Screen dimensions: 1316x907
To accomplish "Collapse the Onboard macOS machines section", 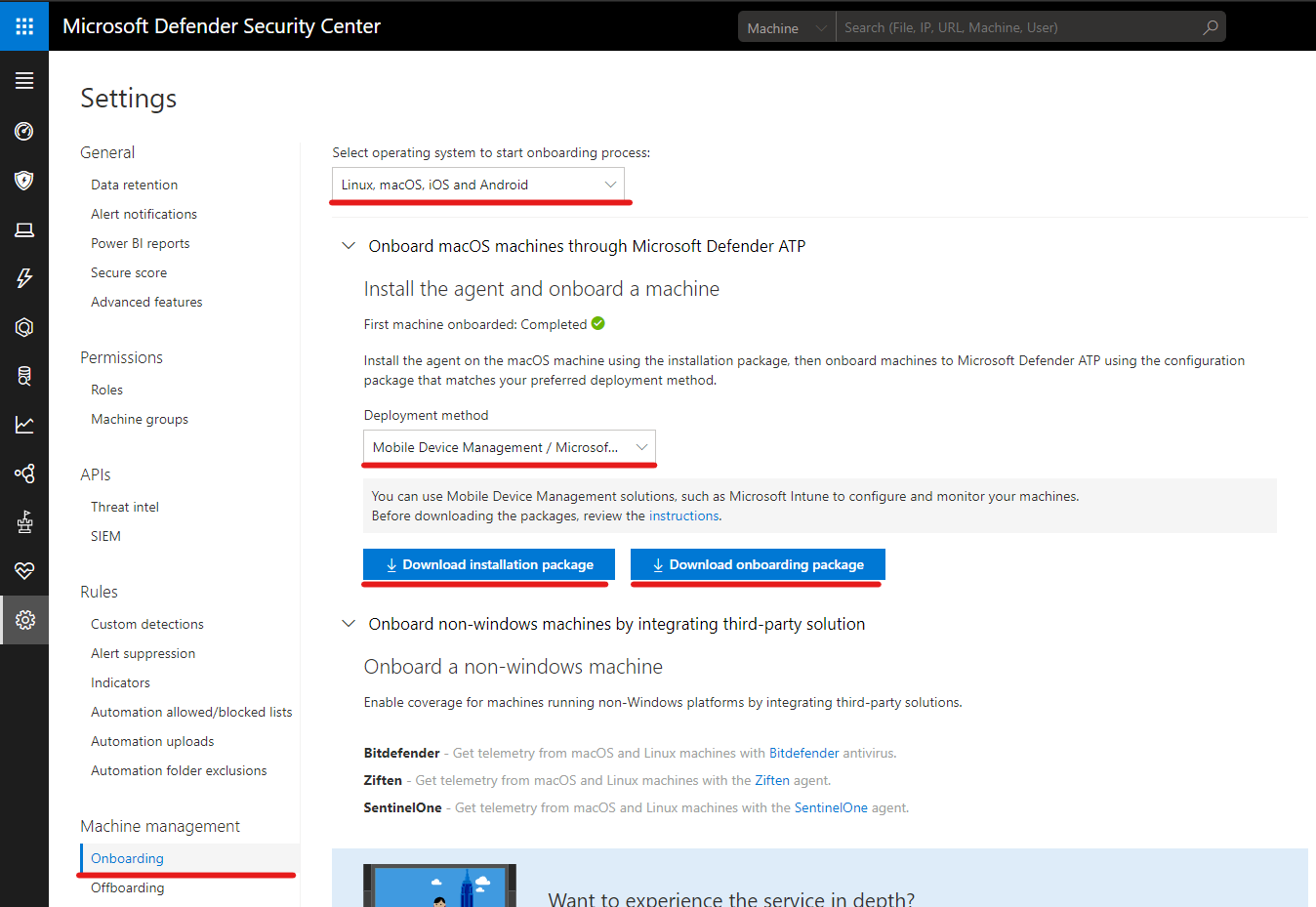I will [x=349, y=246].
